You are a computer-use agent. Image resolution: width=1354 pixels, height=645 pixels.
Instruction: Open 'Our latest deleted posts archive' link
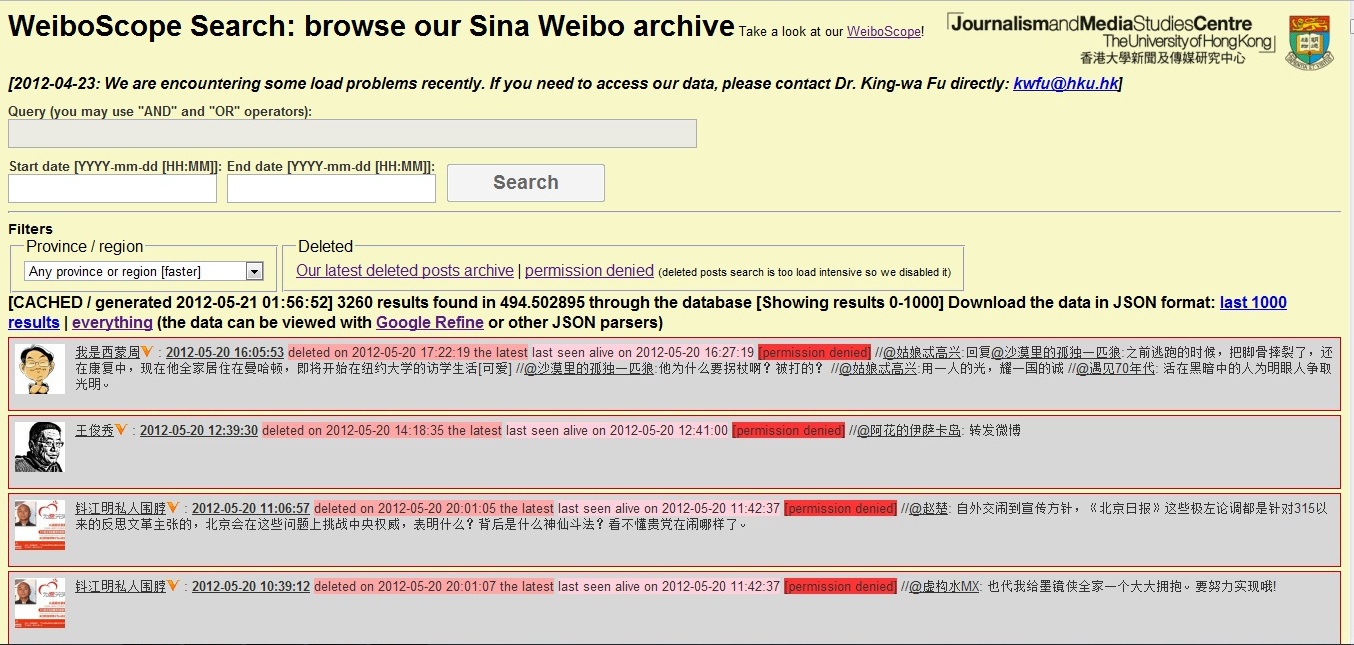(x=405, y=270)
